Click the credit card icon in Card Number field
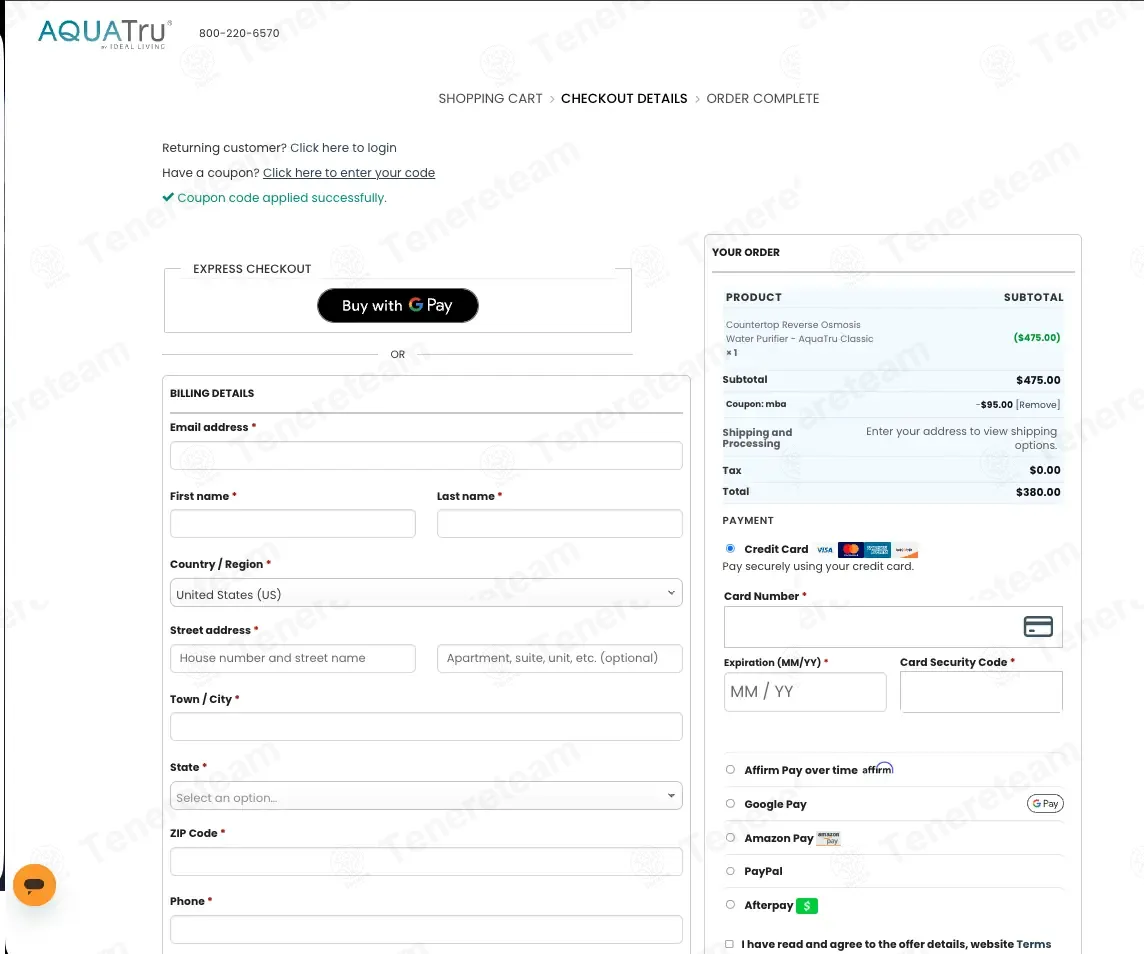The height and width of the screenshot is (954, 1144). (x=1037, y=627)
